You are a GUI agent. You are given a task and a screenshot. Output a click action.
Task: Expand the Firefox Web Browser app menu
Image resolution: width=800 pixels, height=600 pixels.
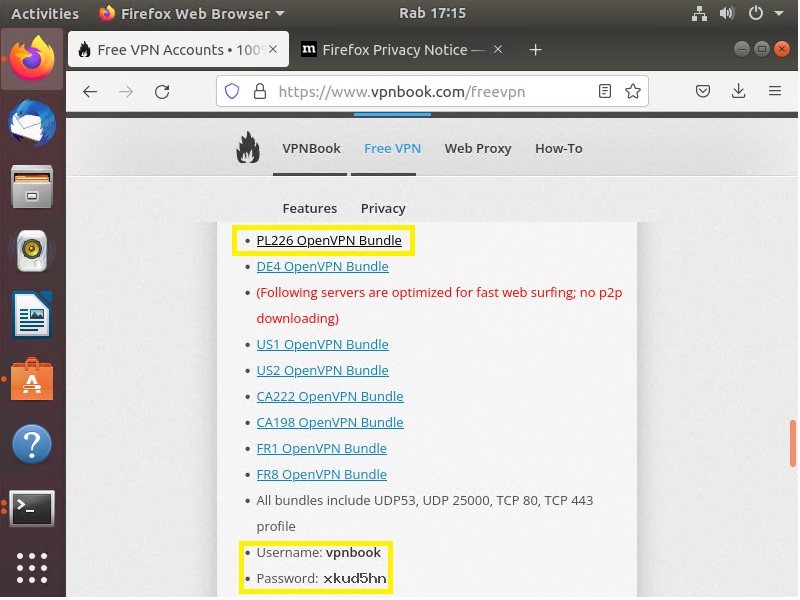tap(192, 14)
